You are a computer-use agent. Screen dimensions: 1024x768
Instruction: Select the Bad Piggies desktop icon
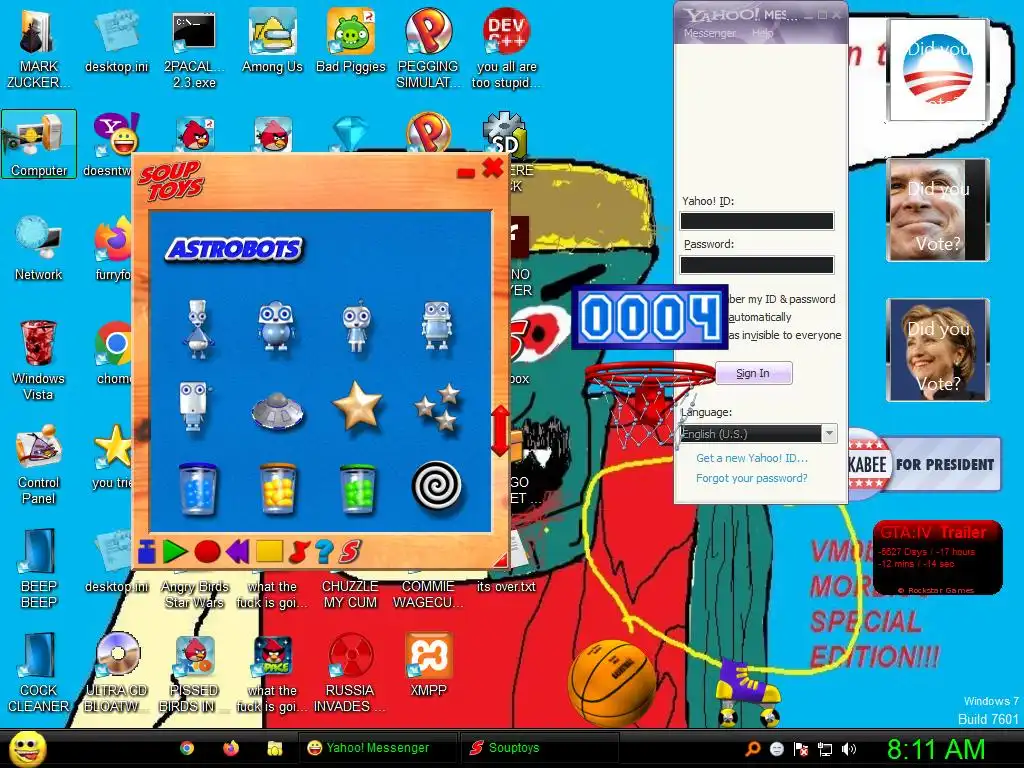point(351,40)
